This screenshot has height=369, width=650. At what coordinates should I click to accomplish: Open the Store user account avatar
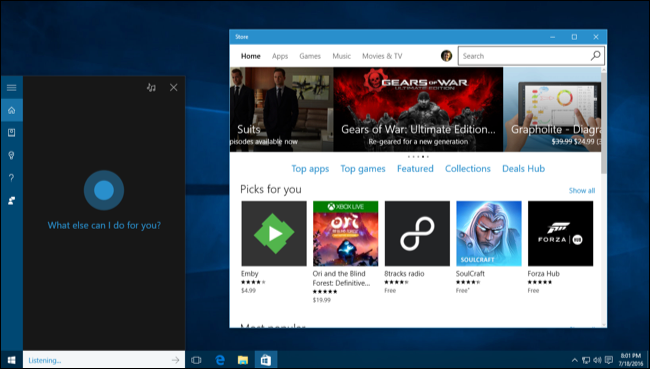coord(446,56)
